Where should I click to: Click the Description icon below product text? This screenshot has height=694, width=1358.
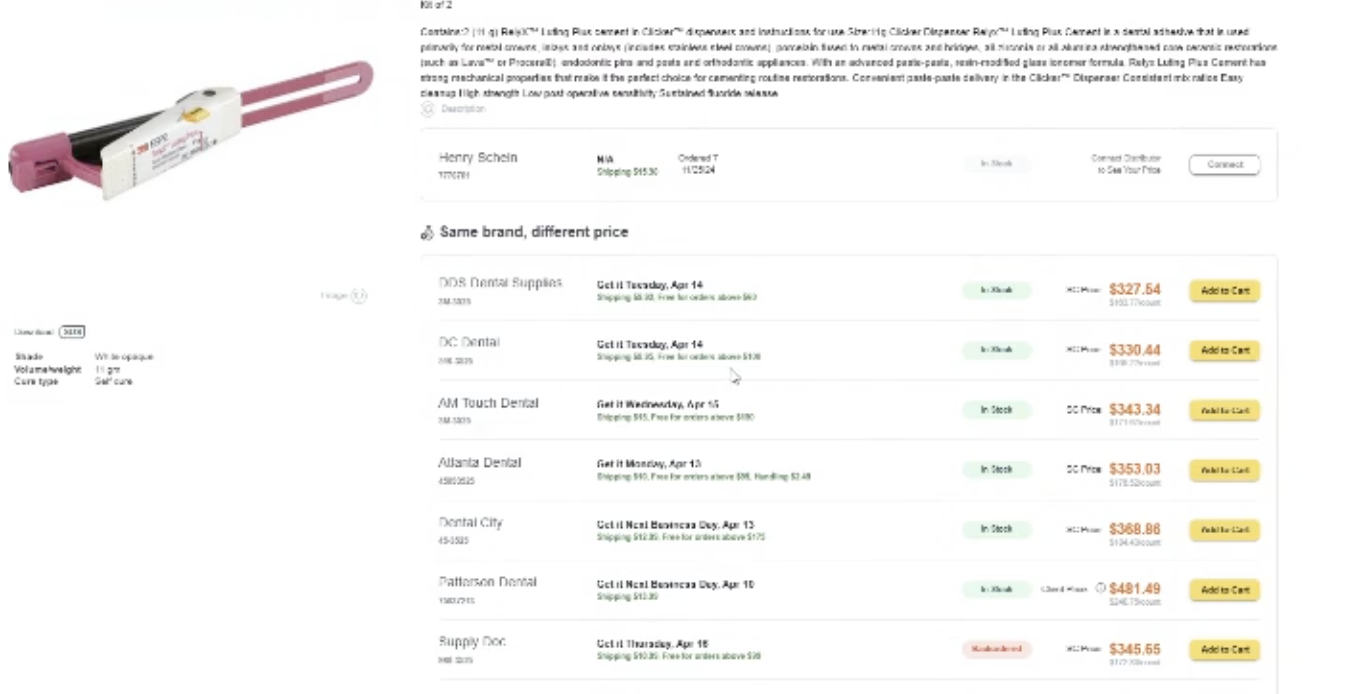coord(427,108)
